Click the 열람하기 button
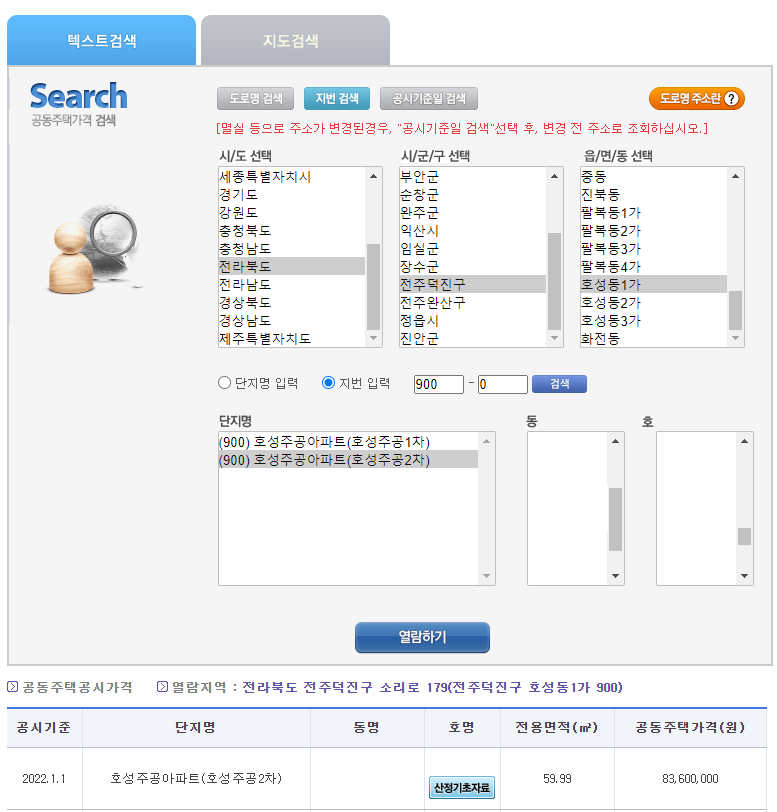This screenshot has width=777, height=812. (x=422, y=637)
